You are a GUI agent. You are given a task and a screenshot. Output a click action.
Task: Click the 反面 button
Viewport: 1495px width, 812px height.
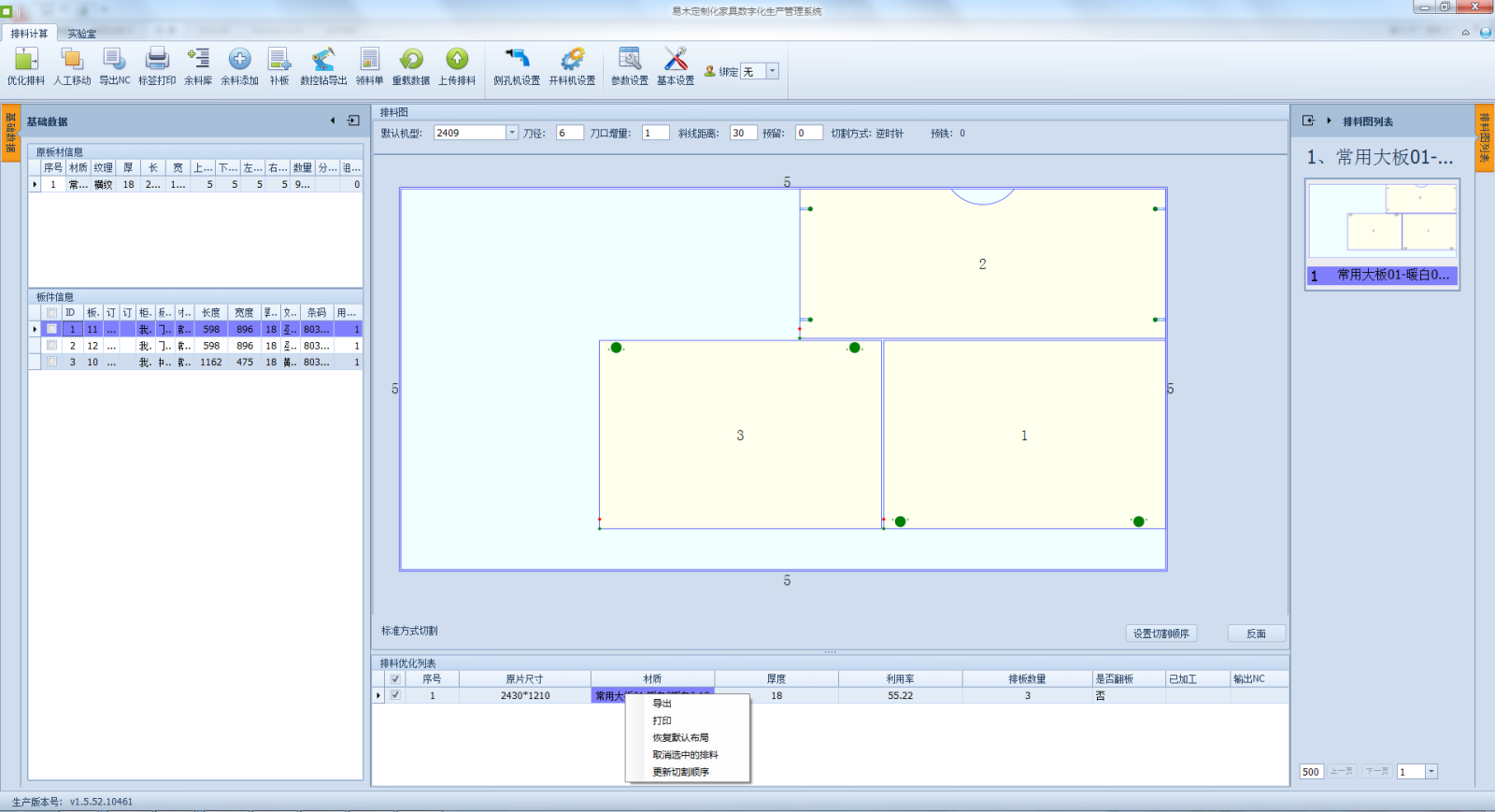click(x=1256, y=634)
